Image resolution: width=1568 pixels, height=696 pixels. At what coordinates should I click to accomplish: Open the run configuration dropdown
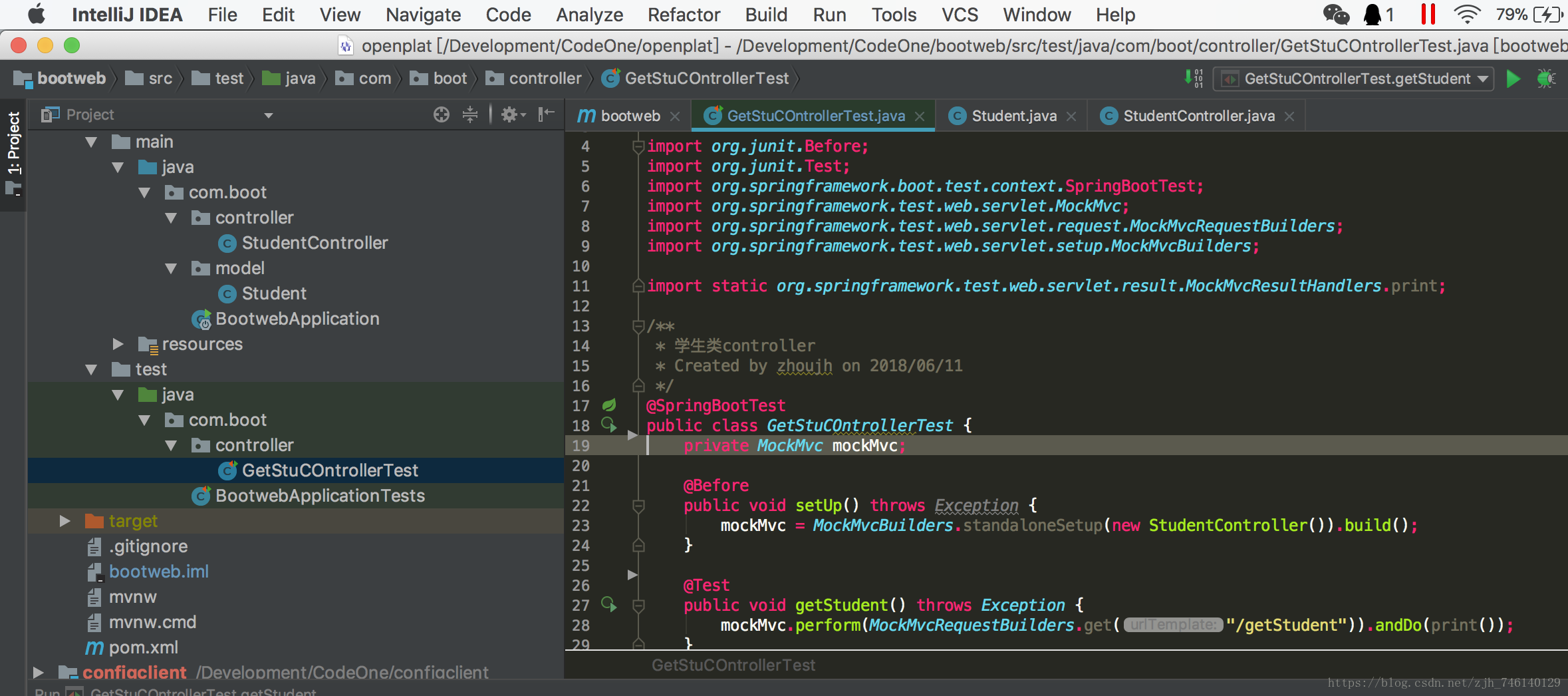point(1353,79)
